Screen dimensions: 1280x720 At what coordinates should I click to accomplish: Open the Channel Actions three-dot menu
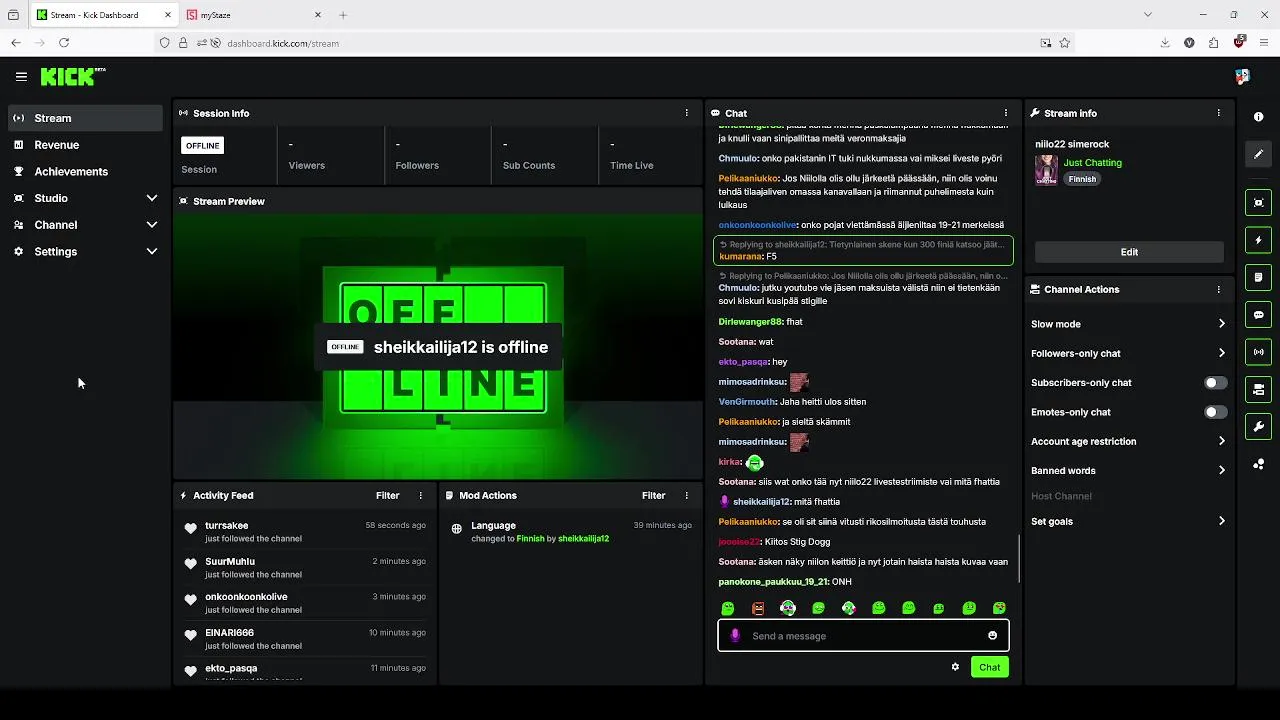click(x=1218, y=289)
